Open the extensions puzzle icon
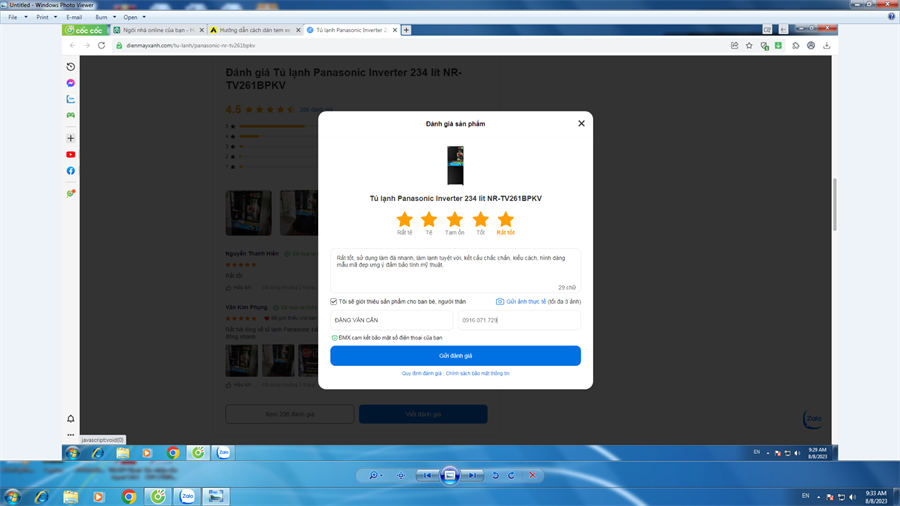 coord(796,45)
